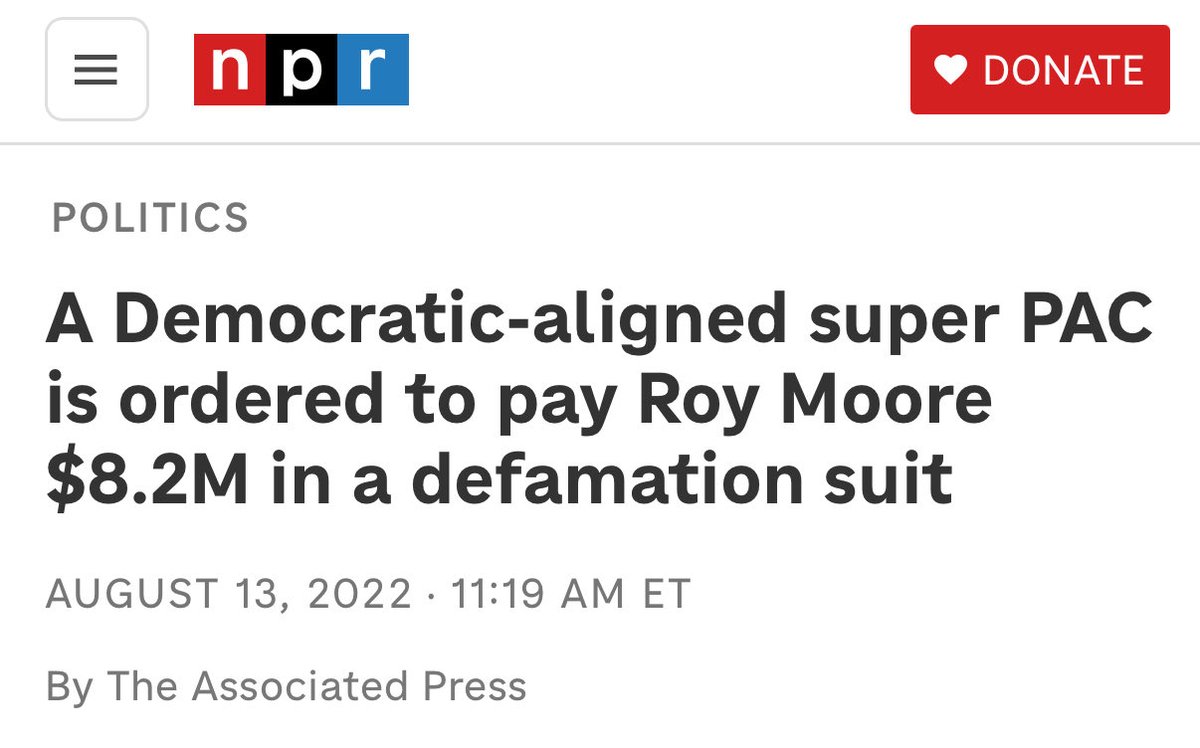
Task: Click "defamation suit" in the headline
Action: tap(680, 478)
